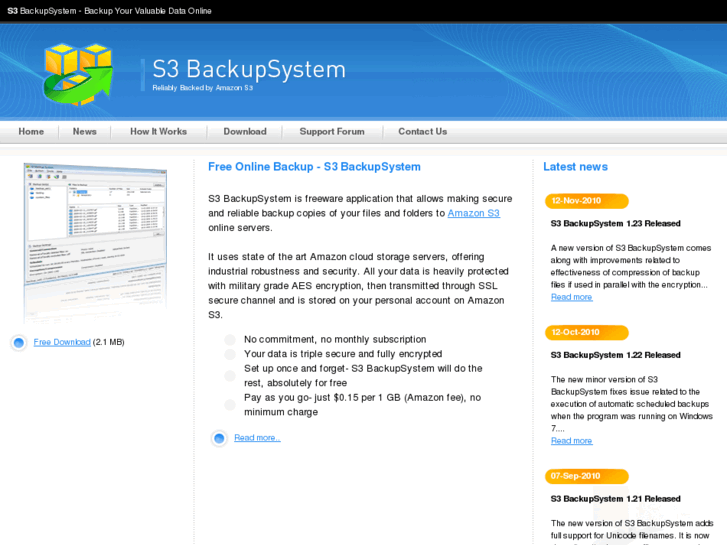727x545 pixels.
Task: Open Read more under the 1.22 release news
Action: coord(571,441)
